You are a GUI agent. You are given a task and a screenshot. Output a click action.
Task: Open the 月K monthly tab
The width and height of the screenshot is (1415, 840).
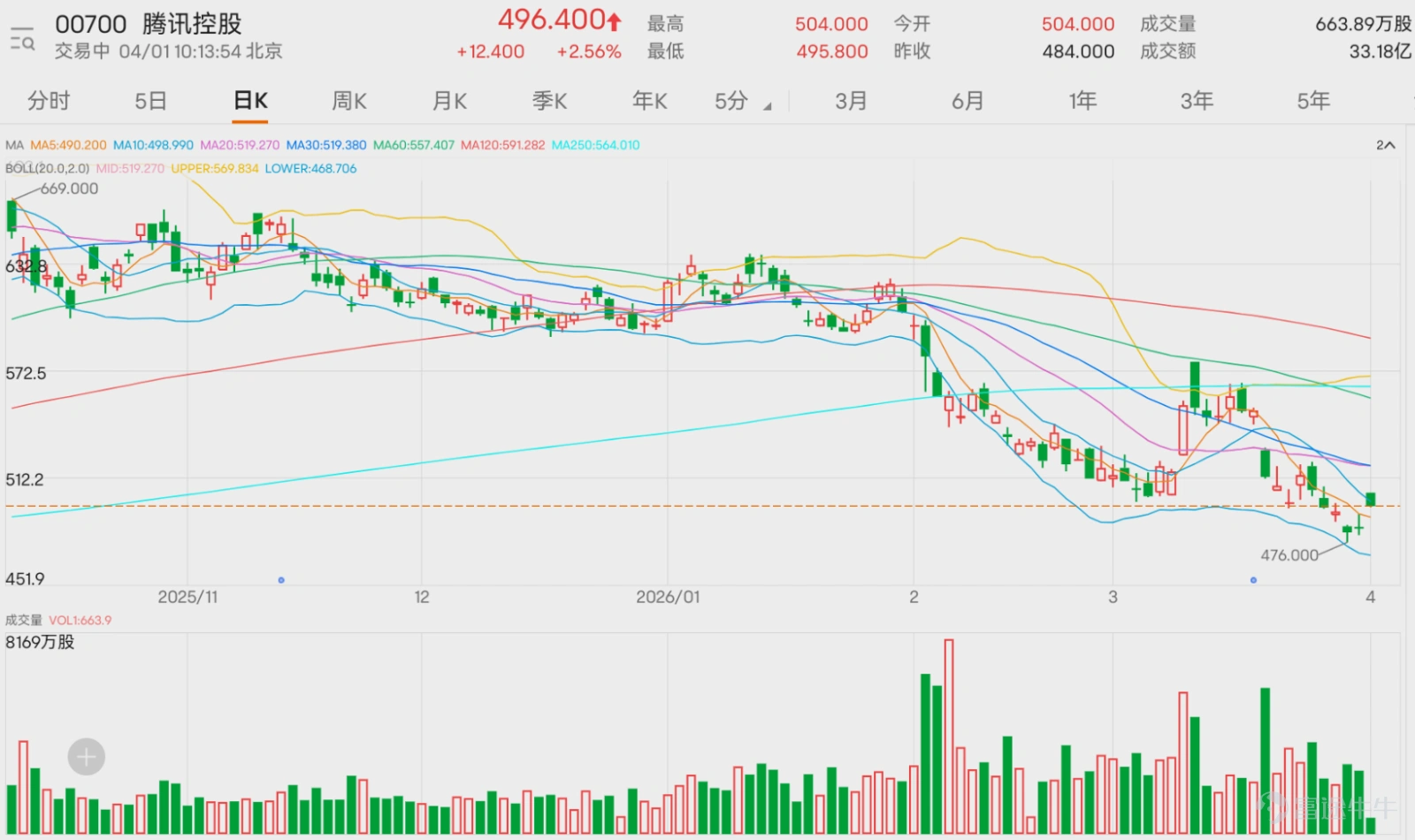tap(449, 101)
